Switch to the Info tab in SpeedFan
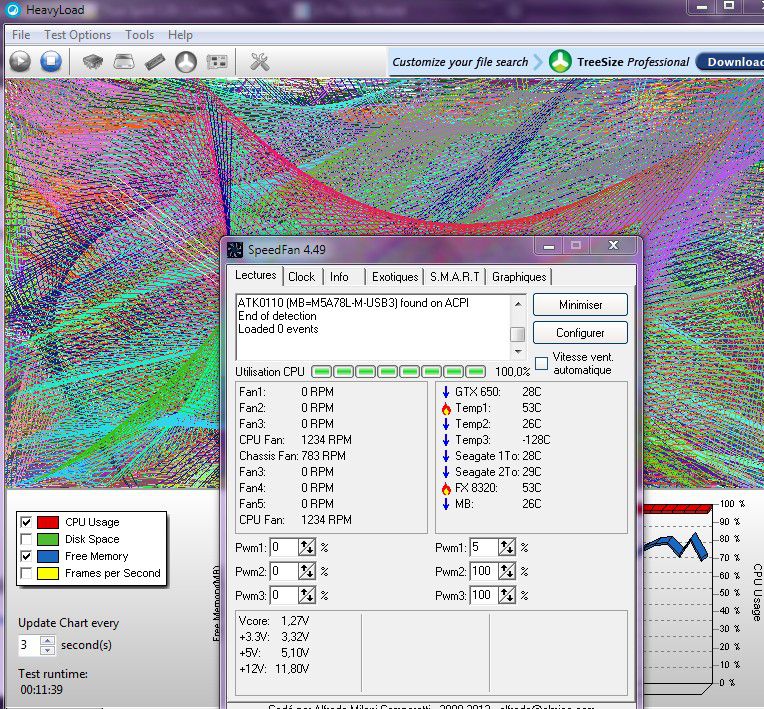Viewport: 764px width, 709px height. [339, 277]
